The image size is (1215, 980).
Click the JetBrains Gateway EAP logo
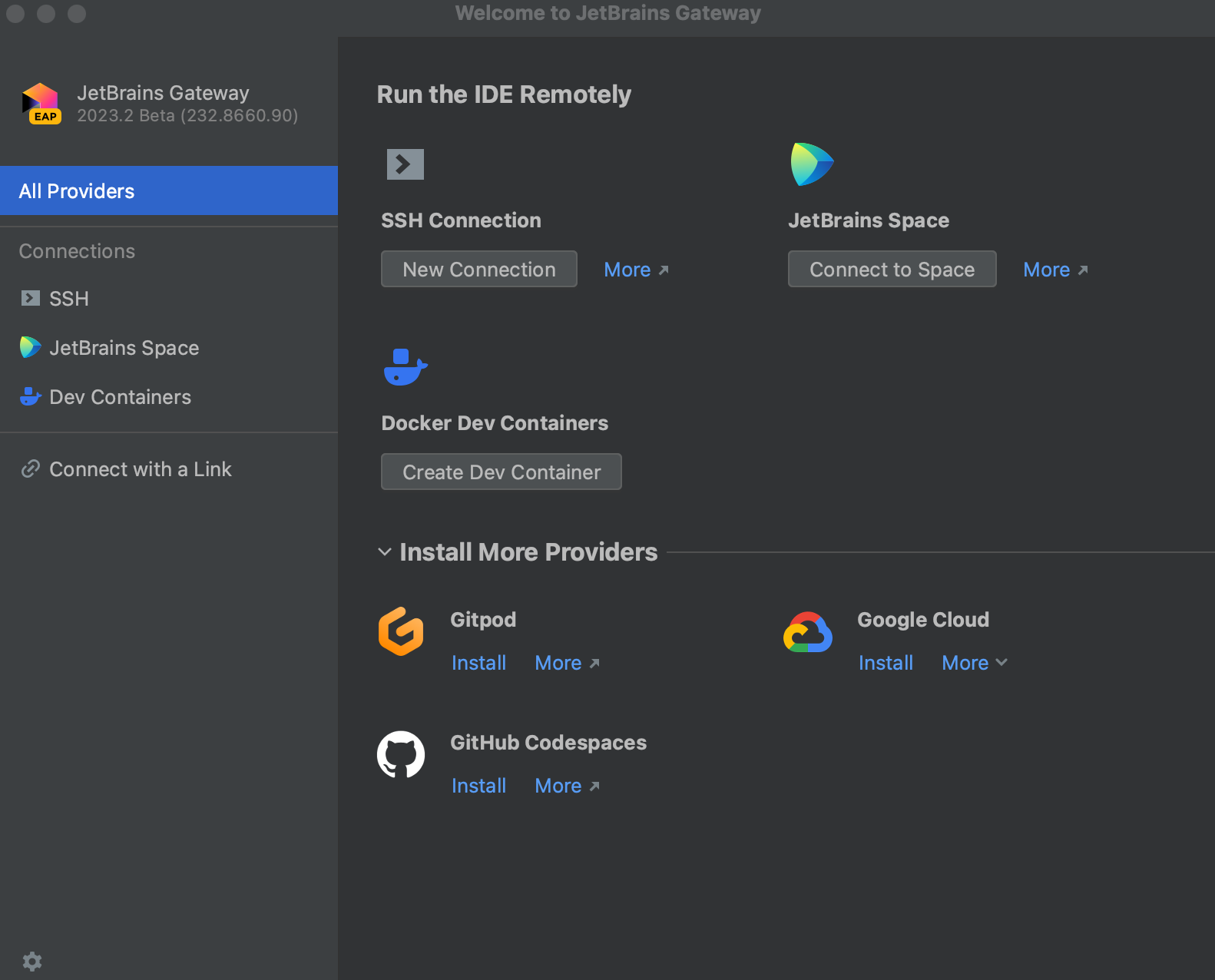(x=41, y=104)
